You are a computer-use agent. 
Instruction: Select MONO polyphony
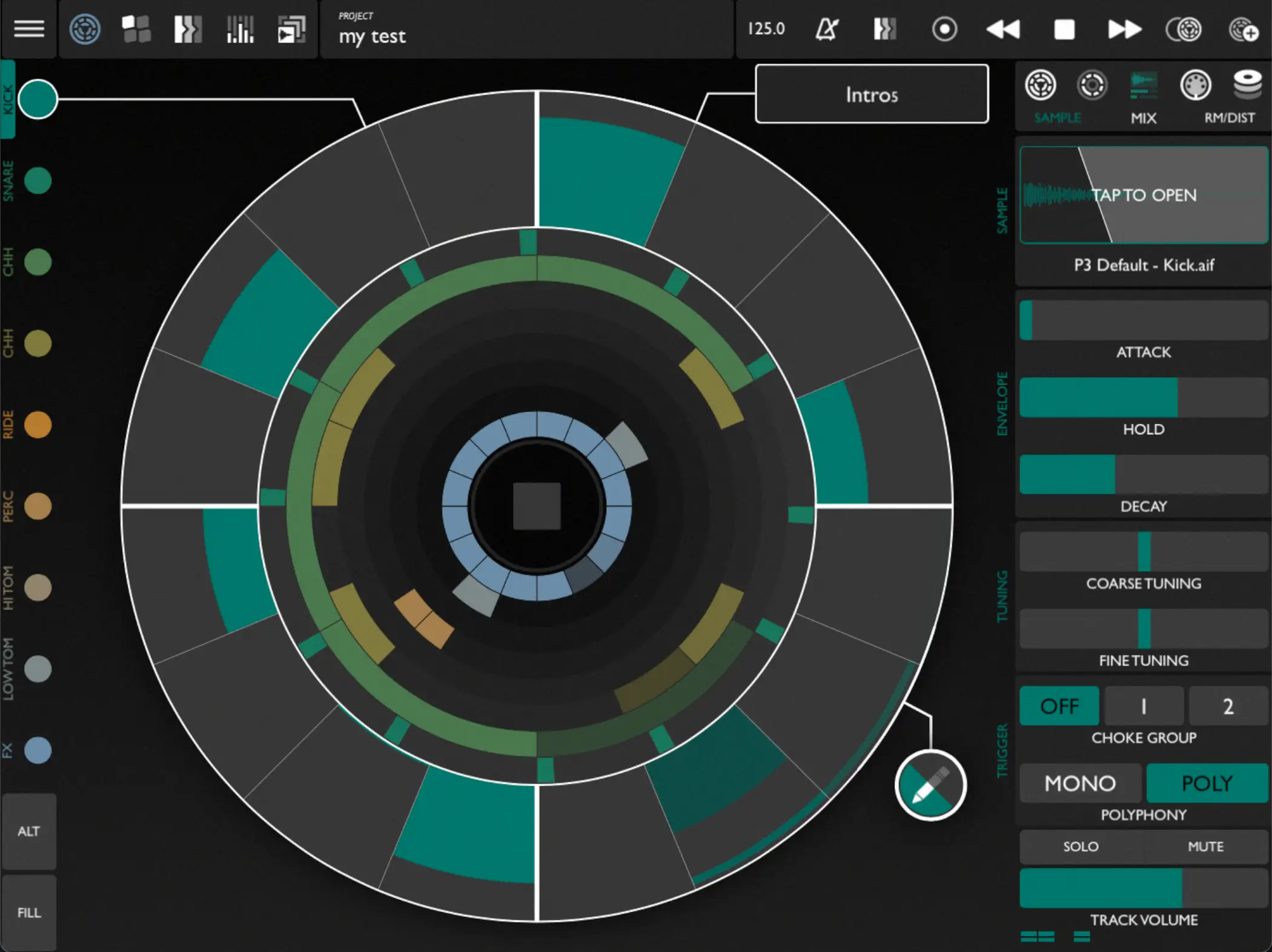(1081, 783)
